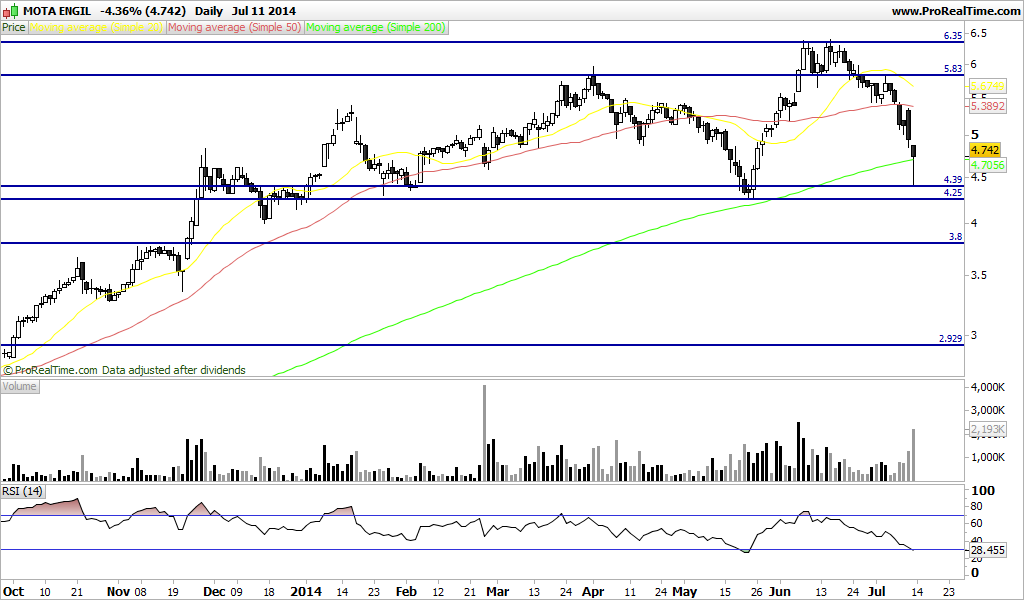
Task: Click the MOTA ENGIL ticker title
Action: click(57, 11)
